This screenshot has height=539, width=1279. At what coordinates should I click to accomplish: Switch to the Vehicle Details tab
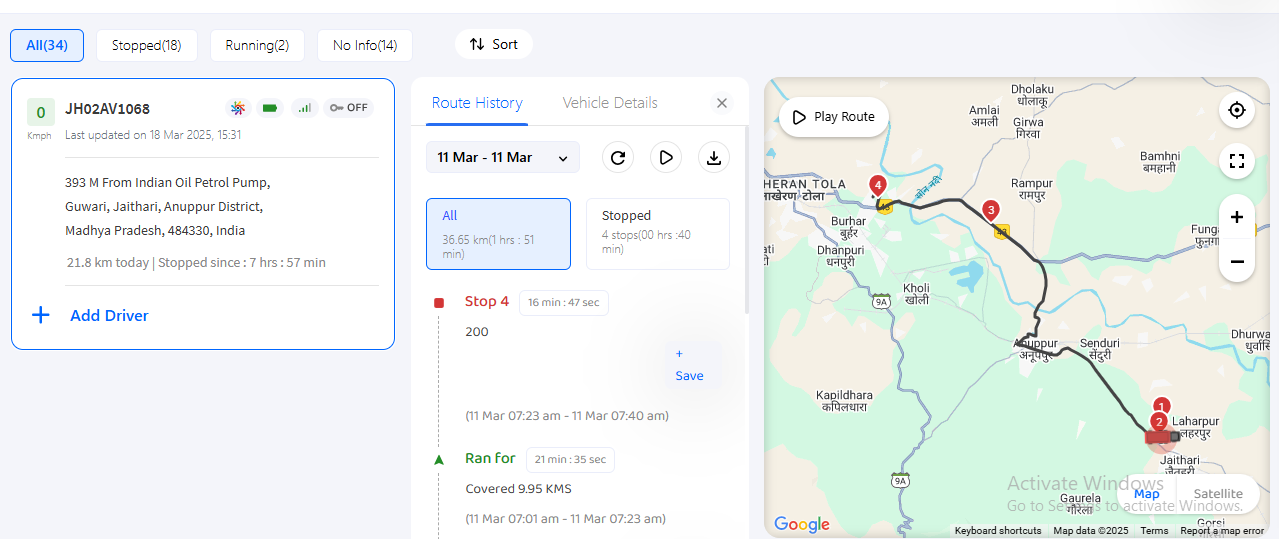[x=610, y=103]
